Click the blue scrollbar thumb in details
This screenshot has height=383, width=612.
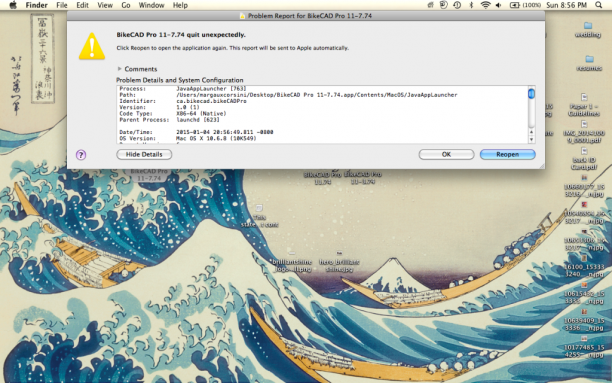531,94
